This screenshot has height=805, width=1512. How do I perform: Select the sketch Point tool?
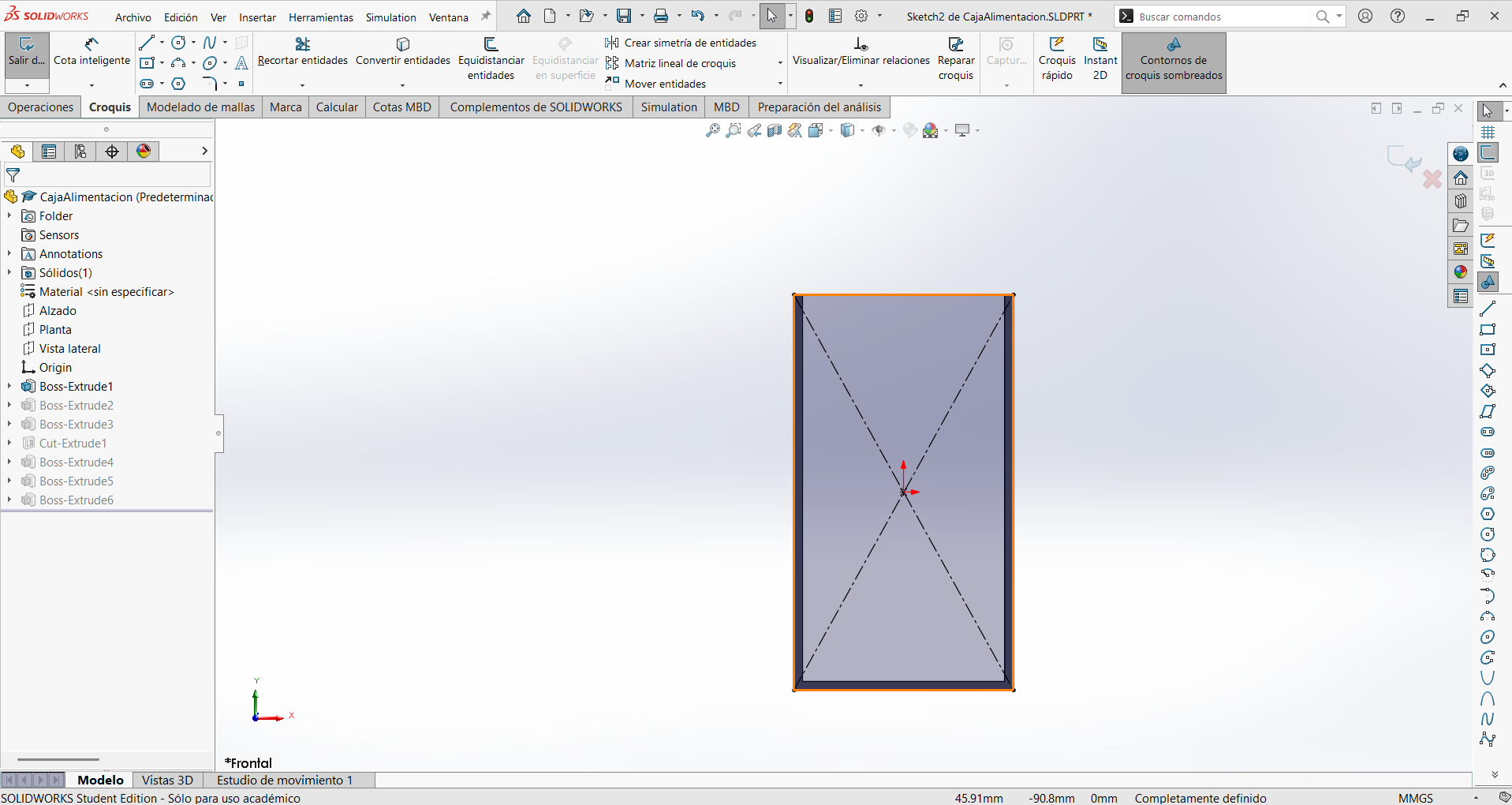[x=241, y=84]
